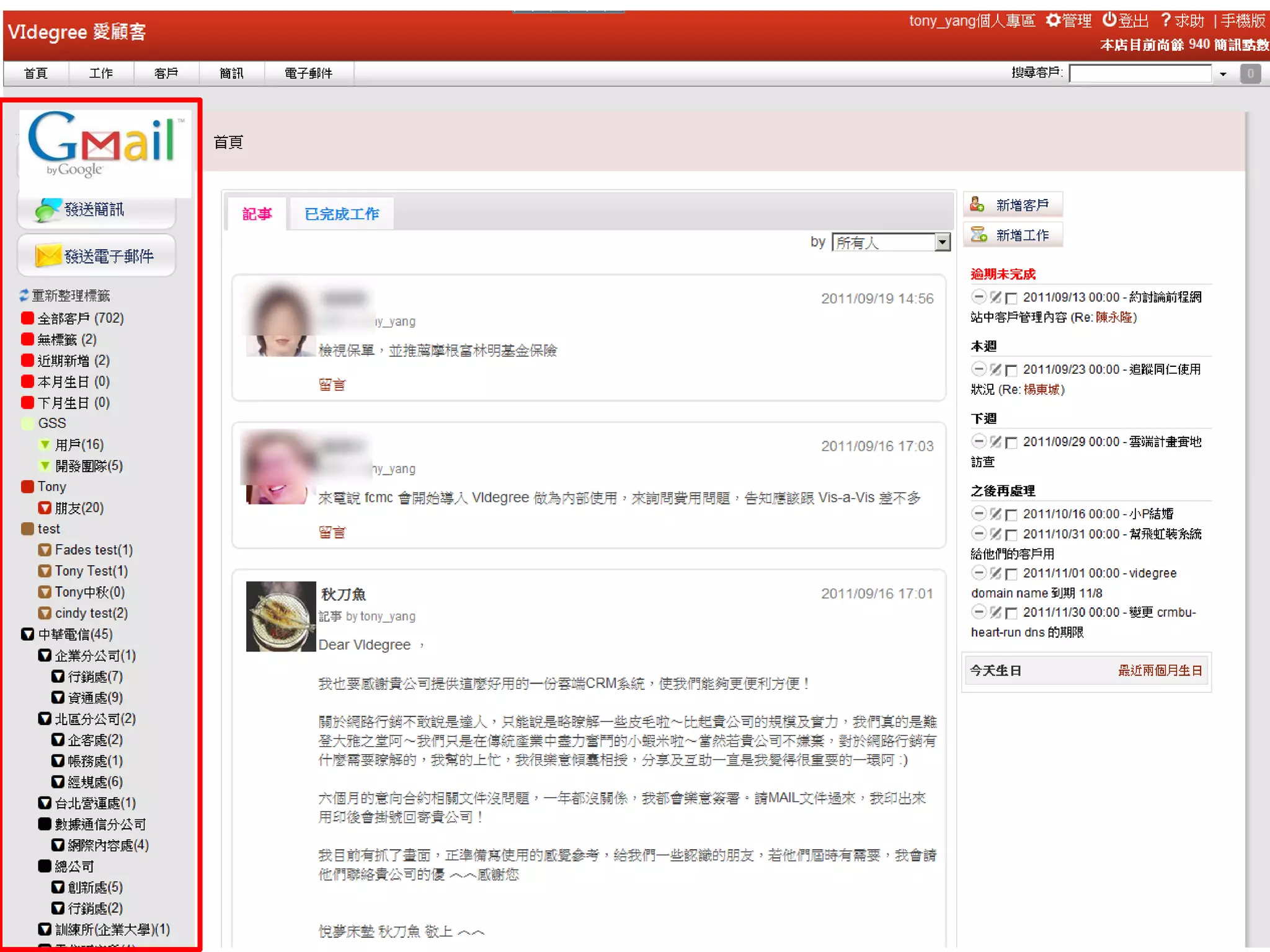This screenshot has width=1270, height=952.
Task: Click the 秋刀魚 grilled fish thumbnail
Action: [281, 616]
